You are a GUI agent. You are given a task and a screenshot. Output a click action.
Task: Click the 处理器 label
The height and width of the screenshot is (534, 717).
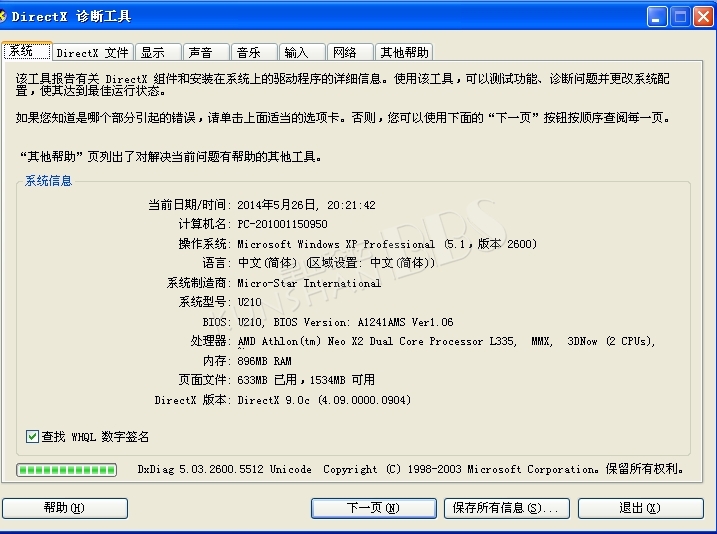pos(211,341)
